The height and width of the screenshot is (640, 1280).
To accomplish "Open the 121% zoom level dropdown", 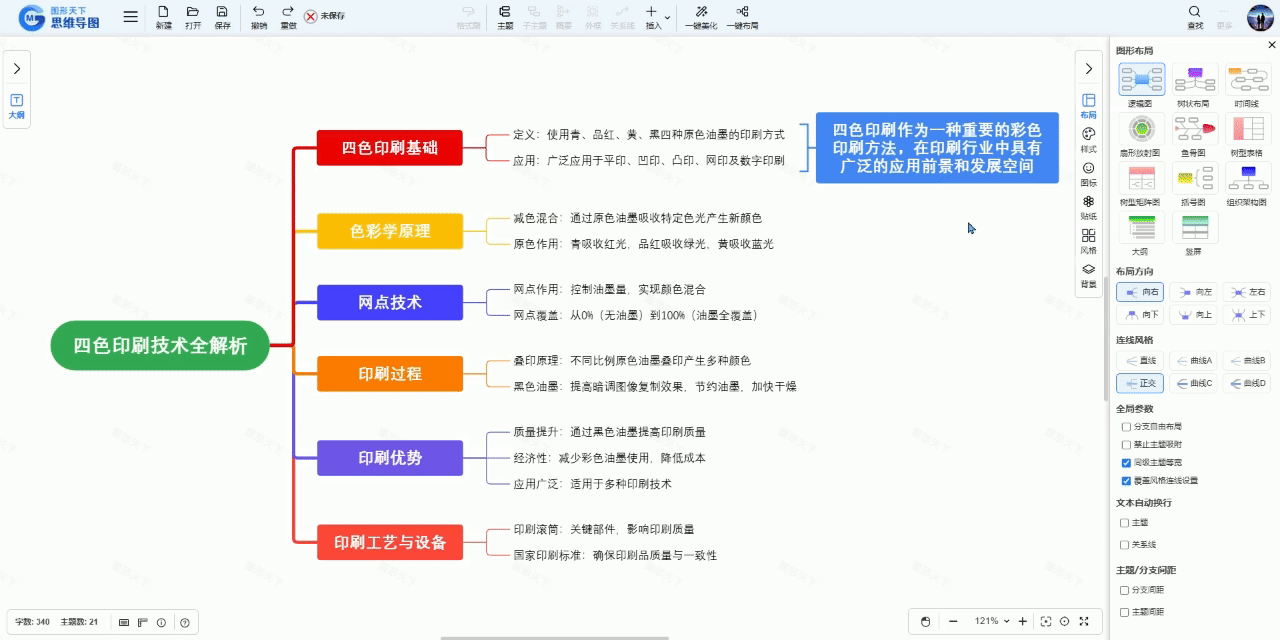I will point(992,621).
